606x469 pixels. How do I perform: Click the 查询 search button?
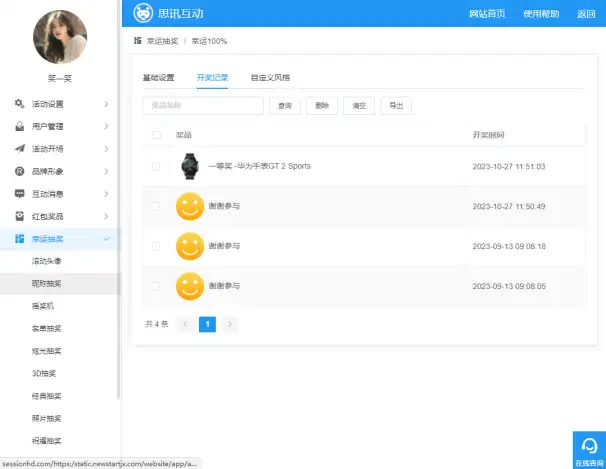(285, 105)
